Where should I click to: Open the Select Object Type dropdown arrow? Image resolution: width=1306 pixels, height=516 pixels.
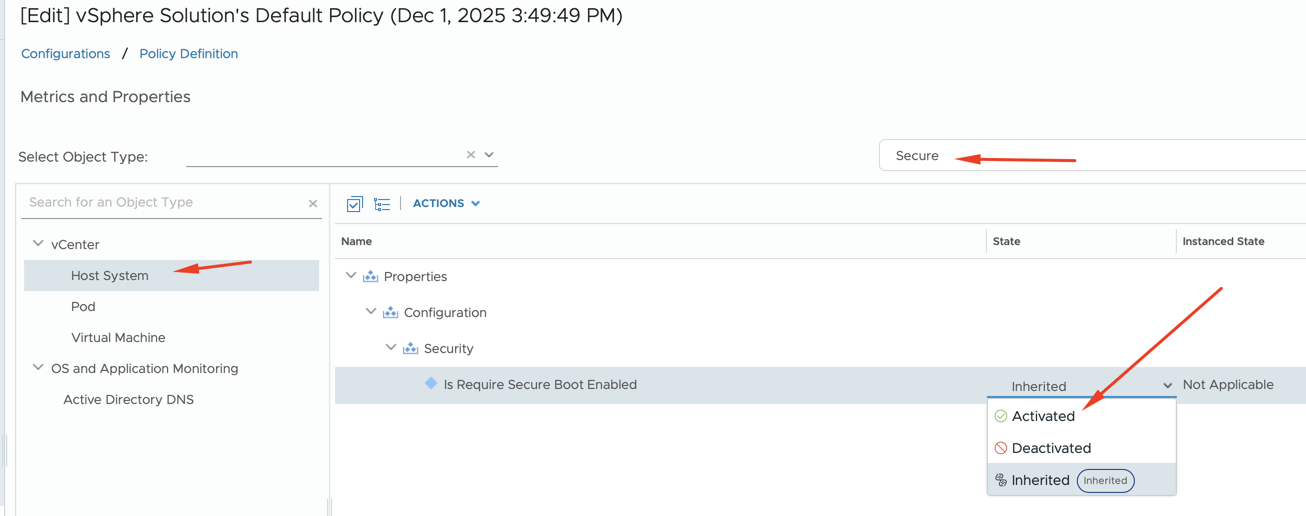(x=489, y=155)
